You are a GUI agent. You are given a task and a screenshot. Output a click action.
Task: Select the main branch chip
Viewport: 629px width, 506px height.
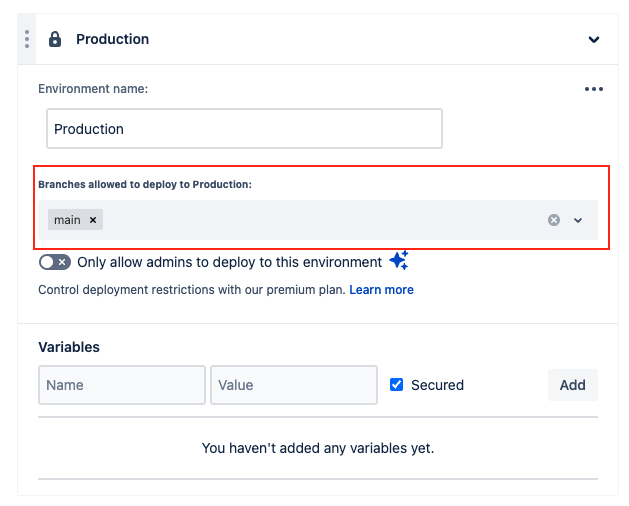coord(67,220)
